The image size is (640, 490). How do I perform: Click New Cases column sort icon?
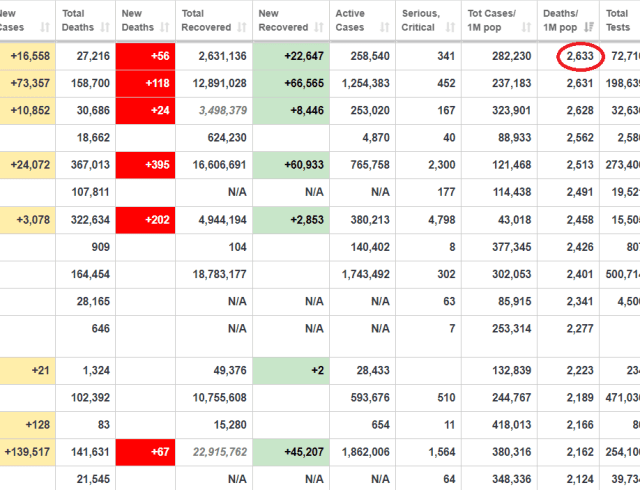pyautogui.click(x=45, y=27)
